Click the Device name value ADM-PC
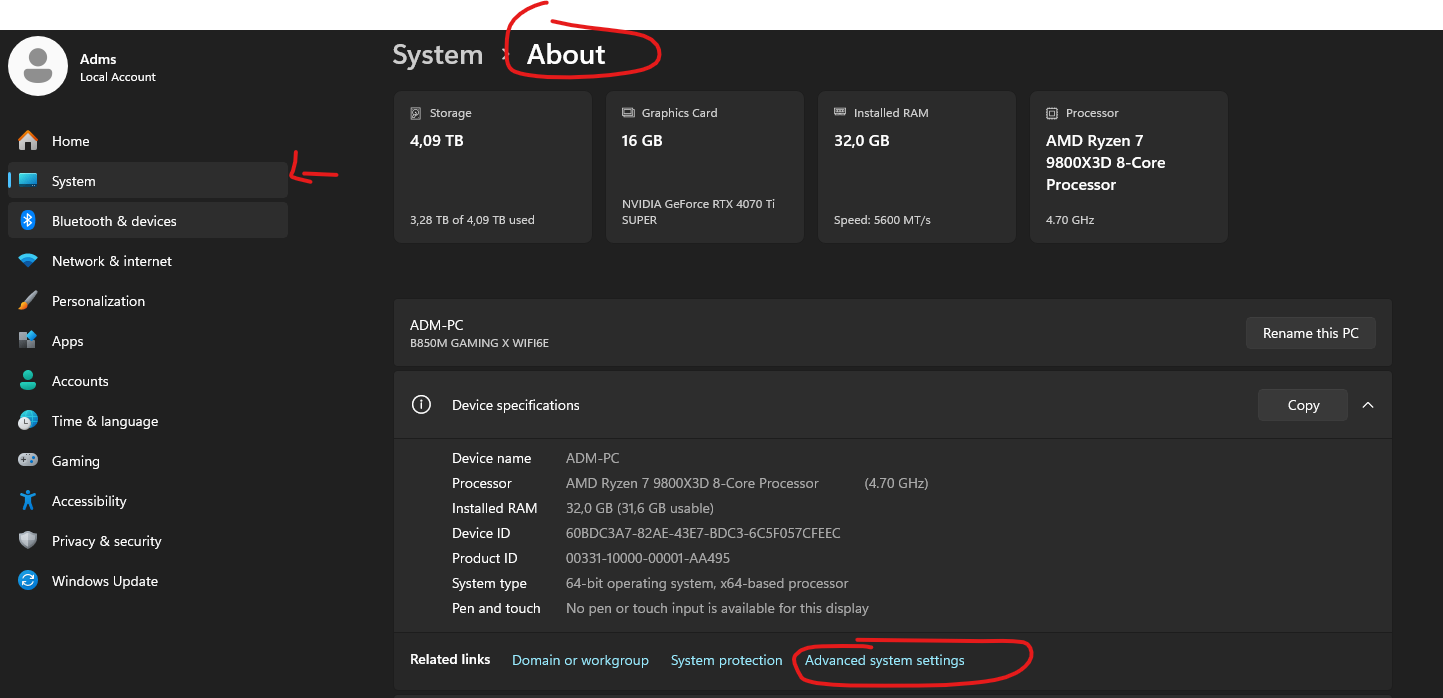1443x698 pixels. tap(593, 458)
